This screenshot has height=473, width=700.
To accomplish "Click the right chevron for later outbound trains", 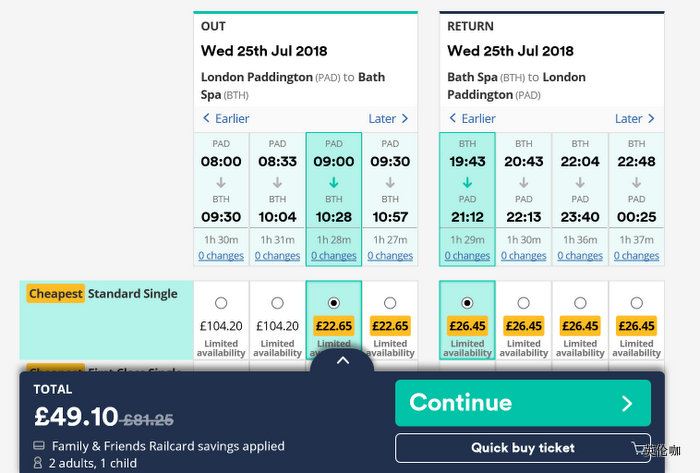I will click(405, 119).
